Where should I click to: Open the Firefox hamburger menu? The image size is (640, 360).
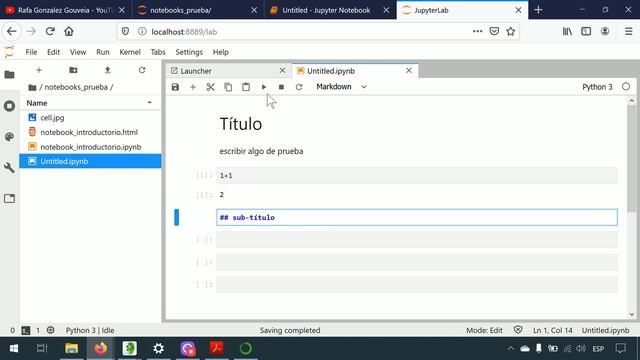(x=629, y=31)
